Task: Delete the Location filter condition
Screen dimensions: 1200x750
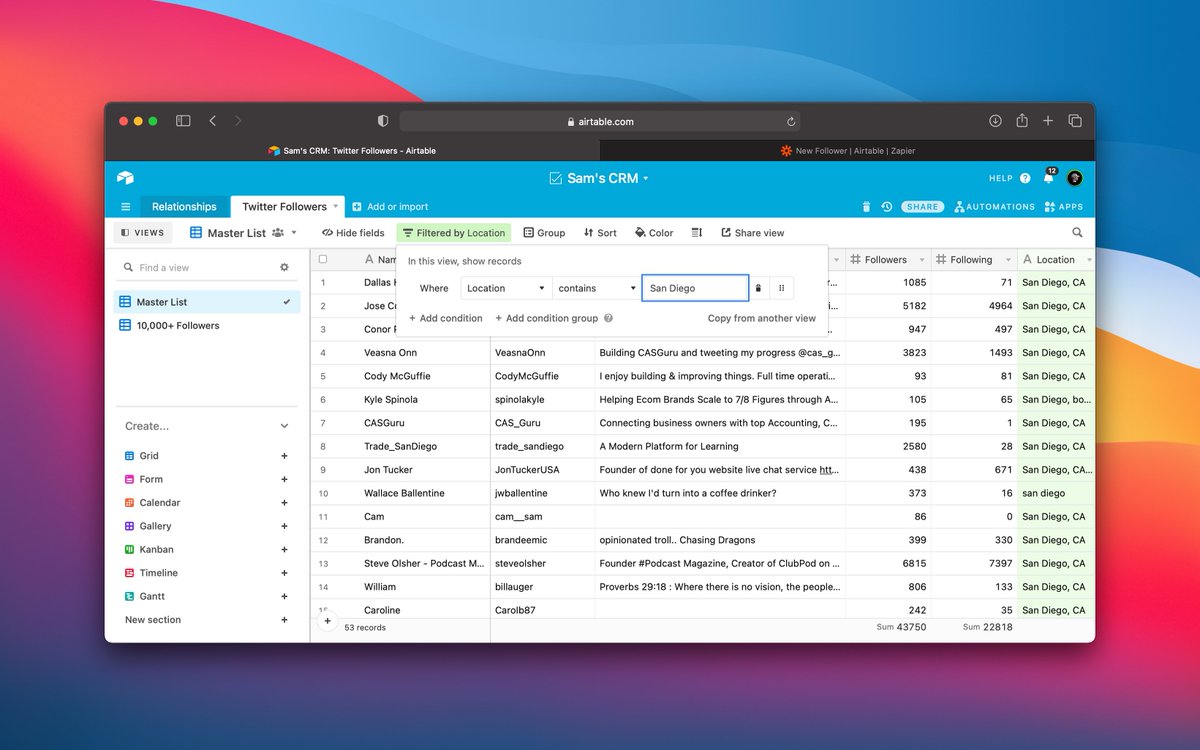Action: (758, 288)
